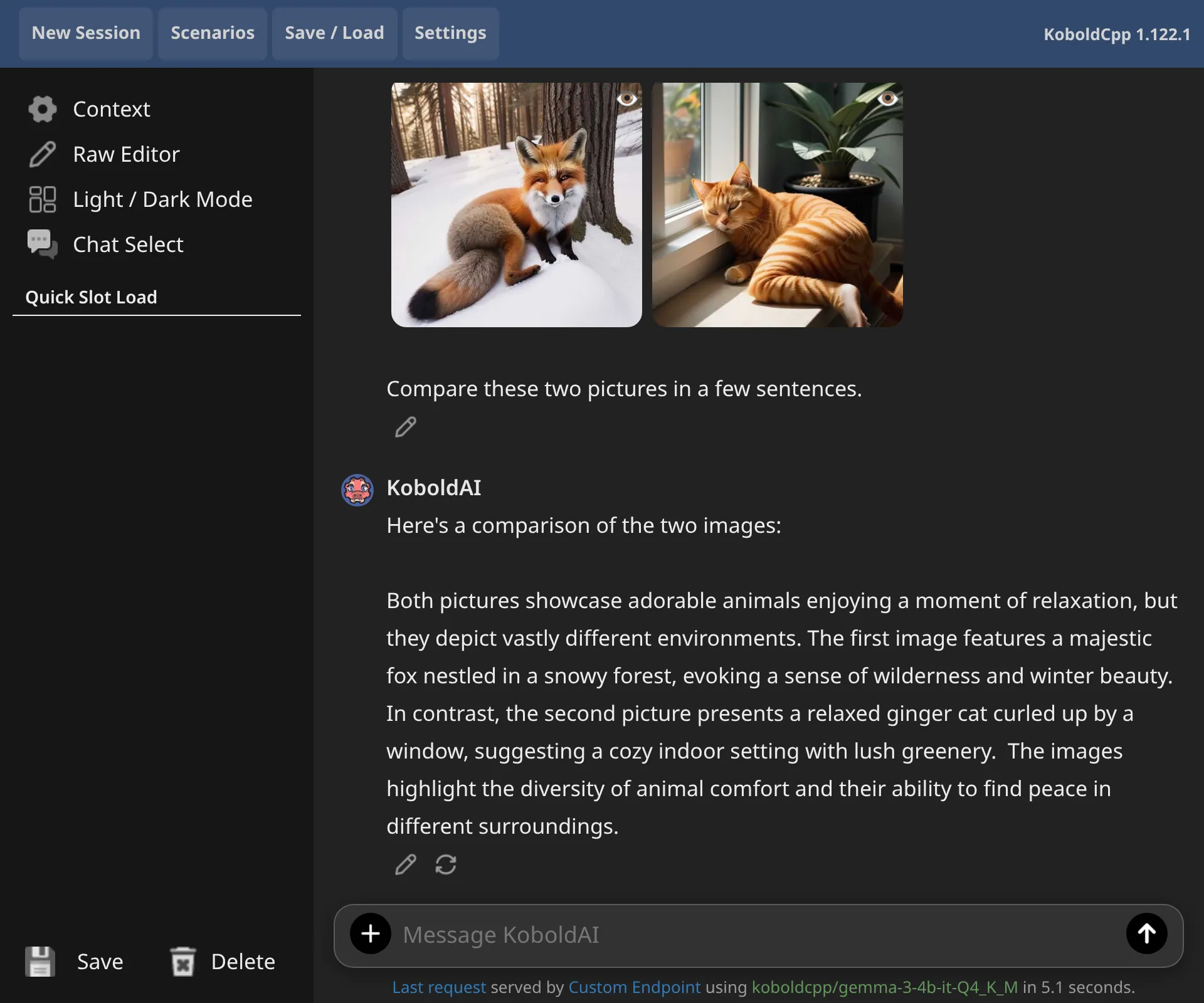Open Chat Select speech bubble icon
1204x1003 pixels.
click(42, 244)
